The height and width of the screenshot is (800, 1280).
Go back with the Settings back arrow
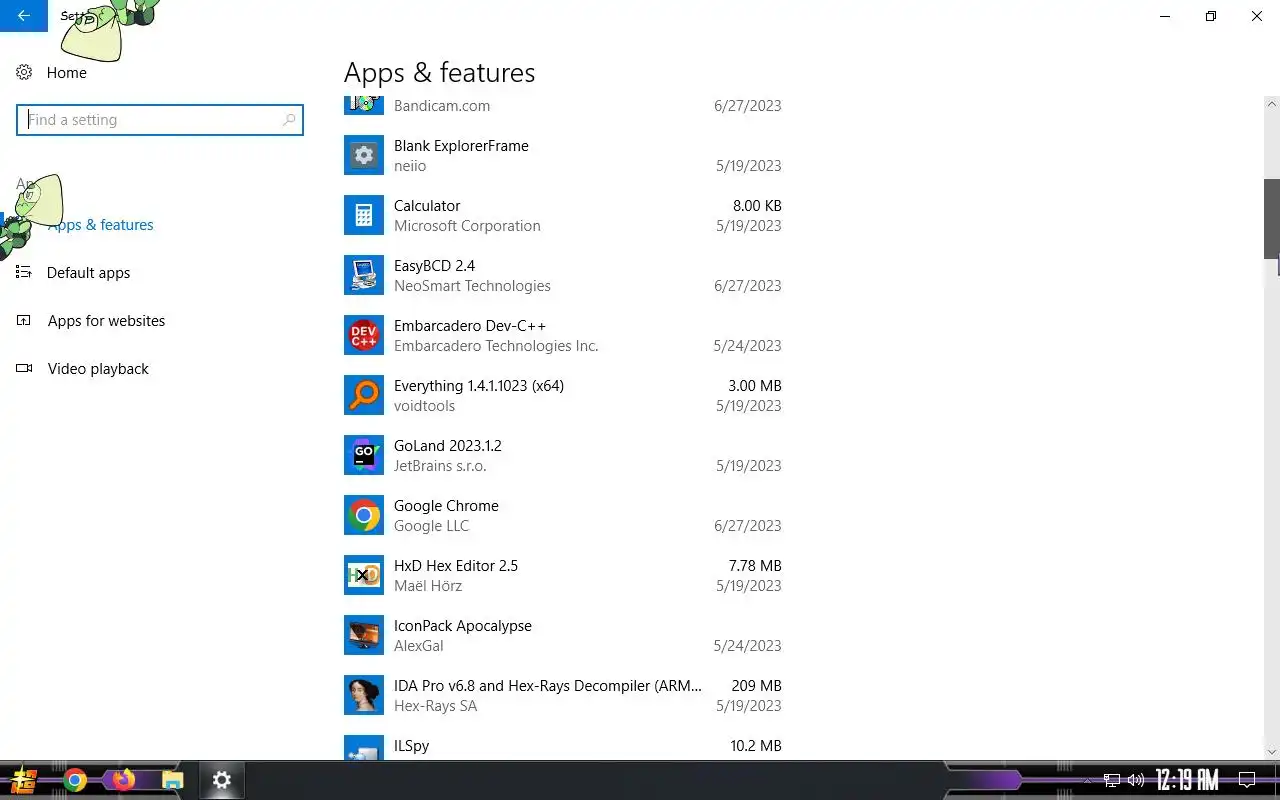point(24,16)
